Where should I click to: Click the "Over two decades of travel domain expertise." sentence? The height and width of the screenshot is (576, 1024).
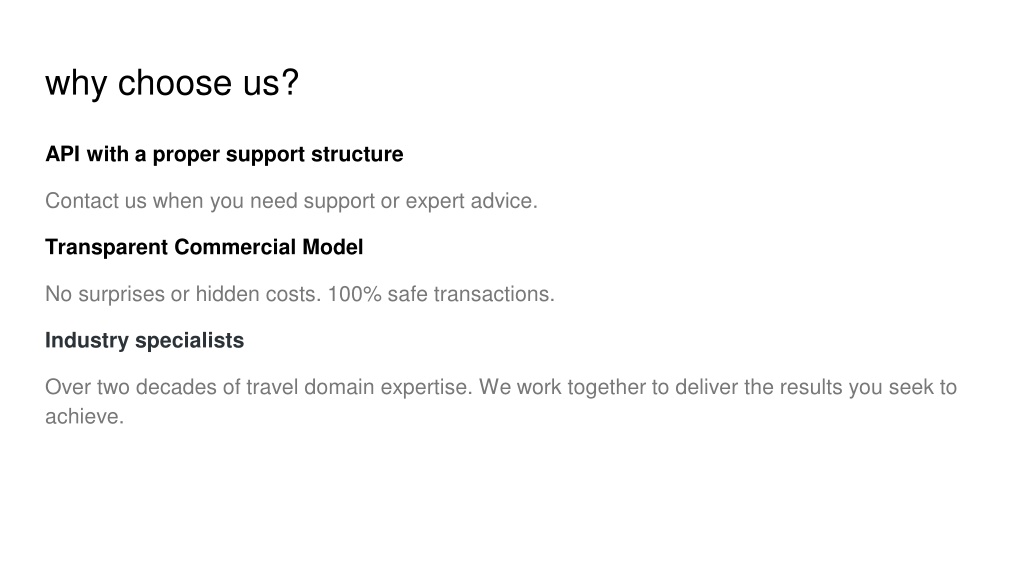[259, 387]
